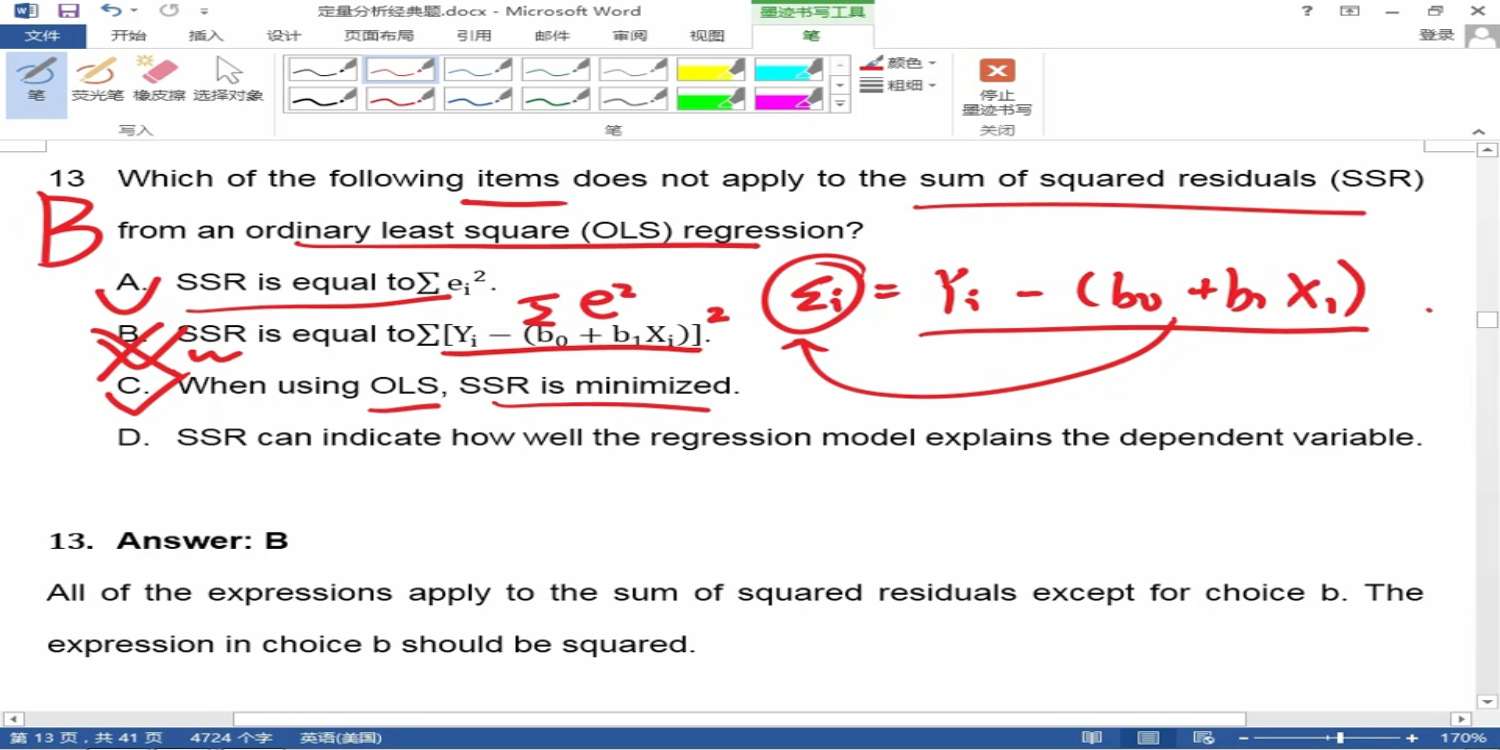Switch to the 引用 ribbon tab

[474, 36]
